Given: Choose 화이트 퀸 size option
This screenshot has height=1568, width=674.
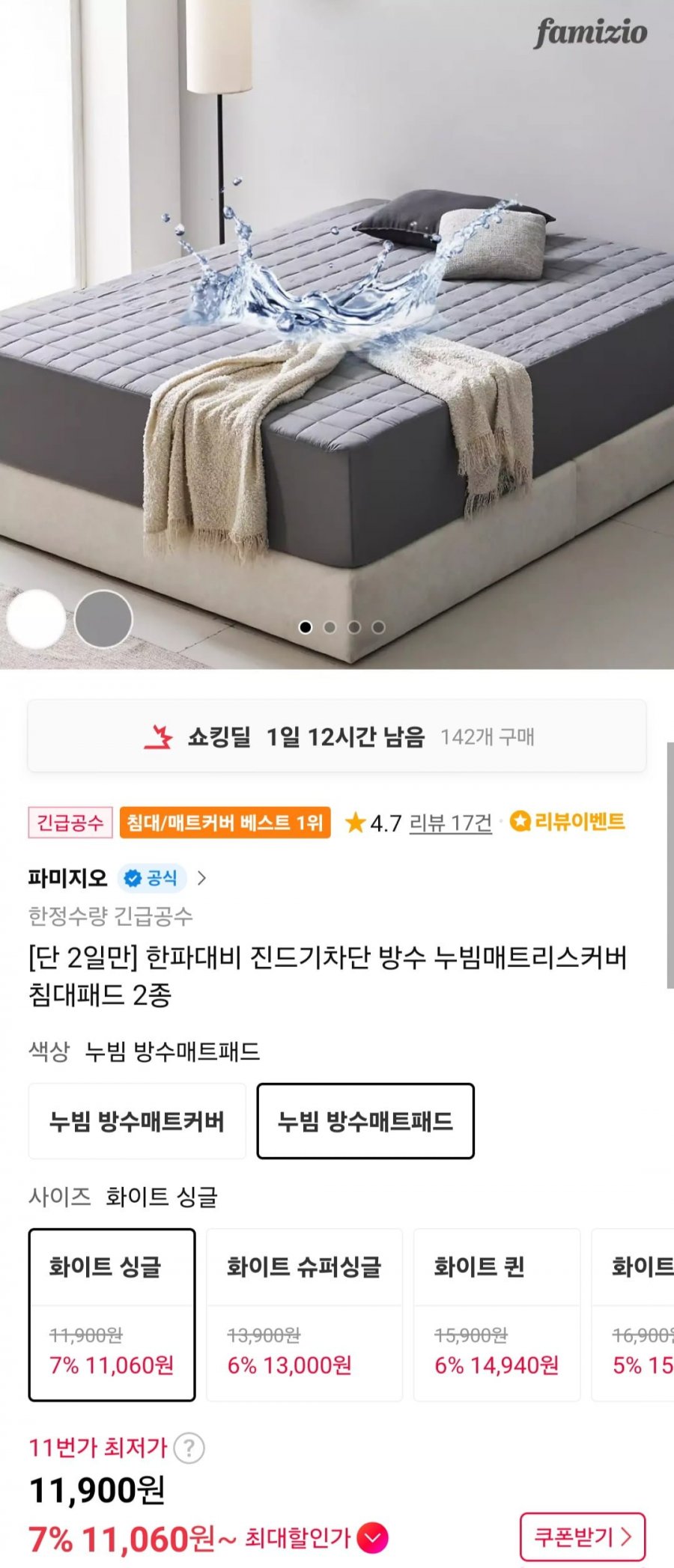Looking at the screenshot, I should [x=497, y=1315].
